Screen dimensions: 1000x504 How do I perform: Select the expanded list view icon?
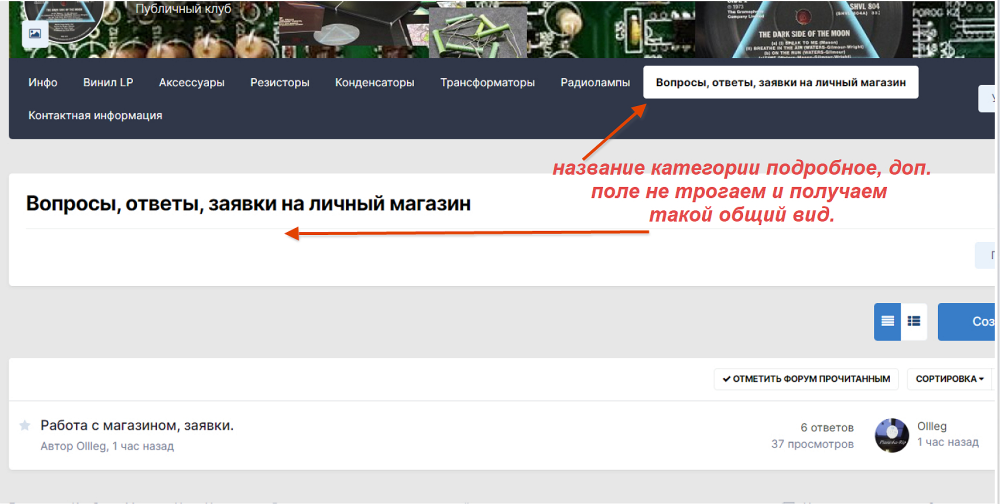click(x=914, y=321)
